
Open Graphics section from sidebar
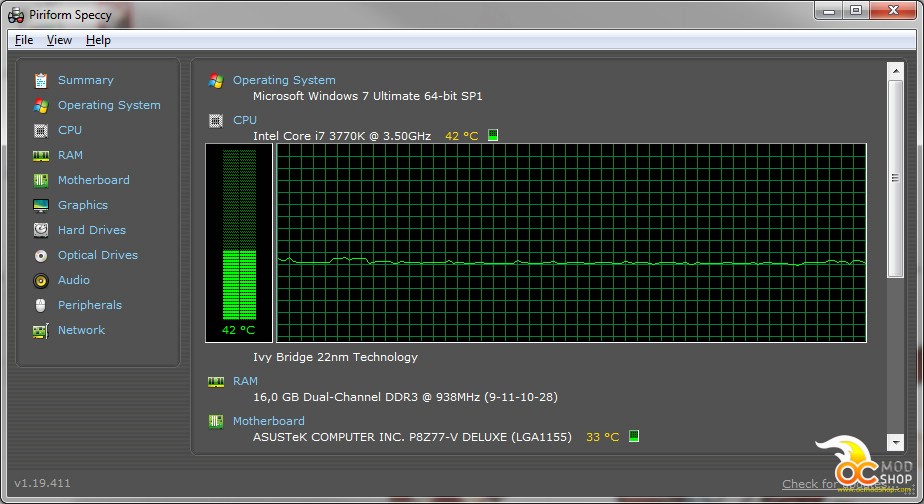pyautogui.click(x=82, y=205)
